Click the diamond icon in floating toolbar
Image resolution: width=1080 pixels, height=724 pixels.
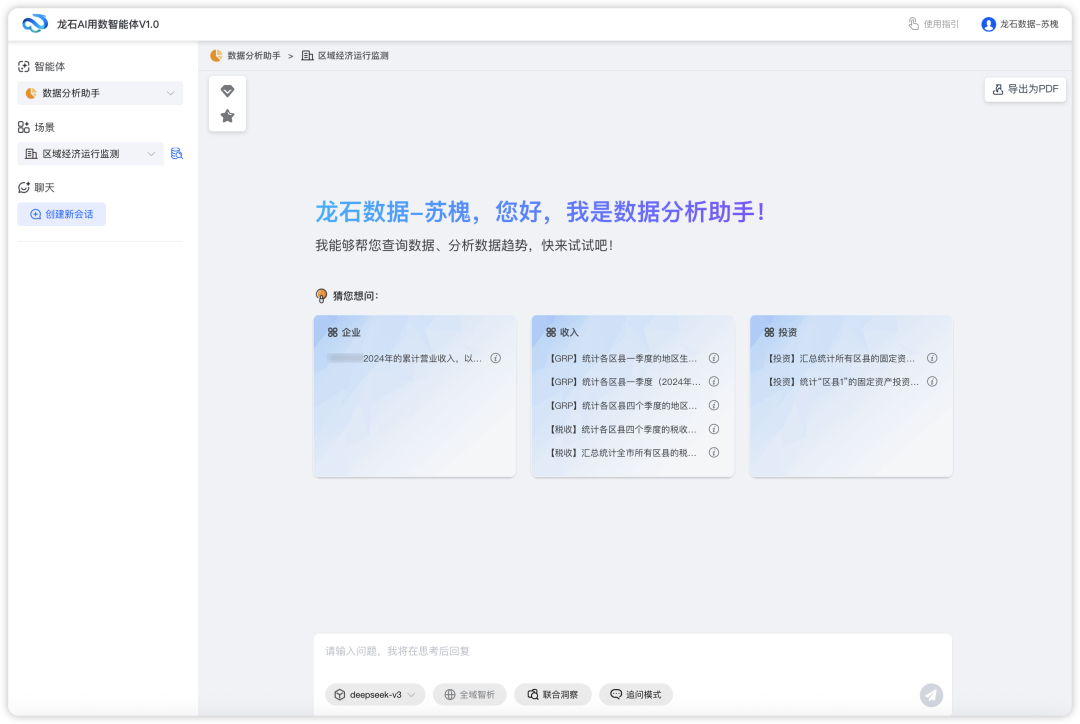point(227,91)
